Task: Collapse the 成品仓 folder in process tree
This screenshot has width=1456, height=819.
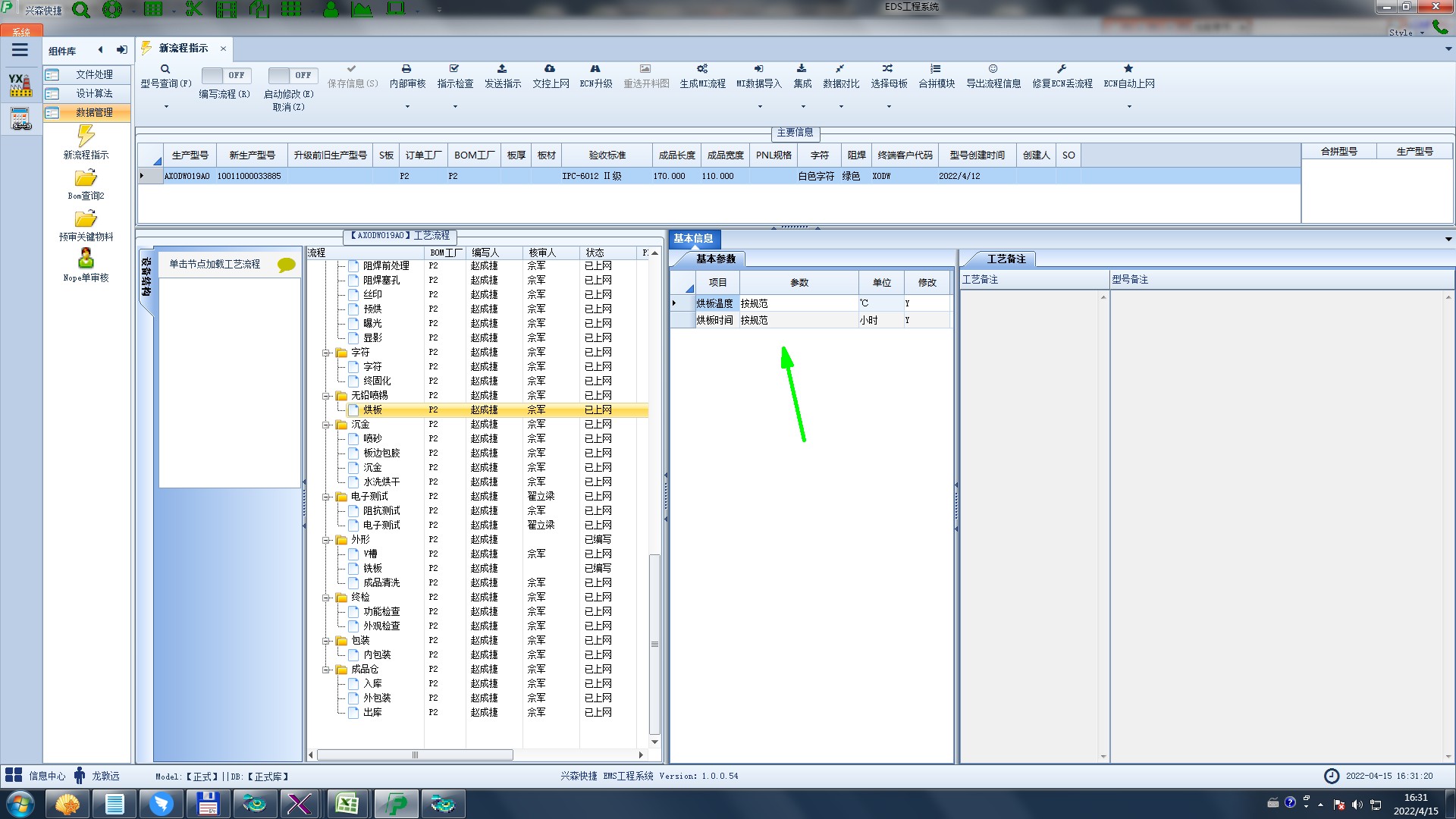Action: coord(326,670)
